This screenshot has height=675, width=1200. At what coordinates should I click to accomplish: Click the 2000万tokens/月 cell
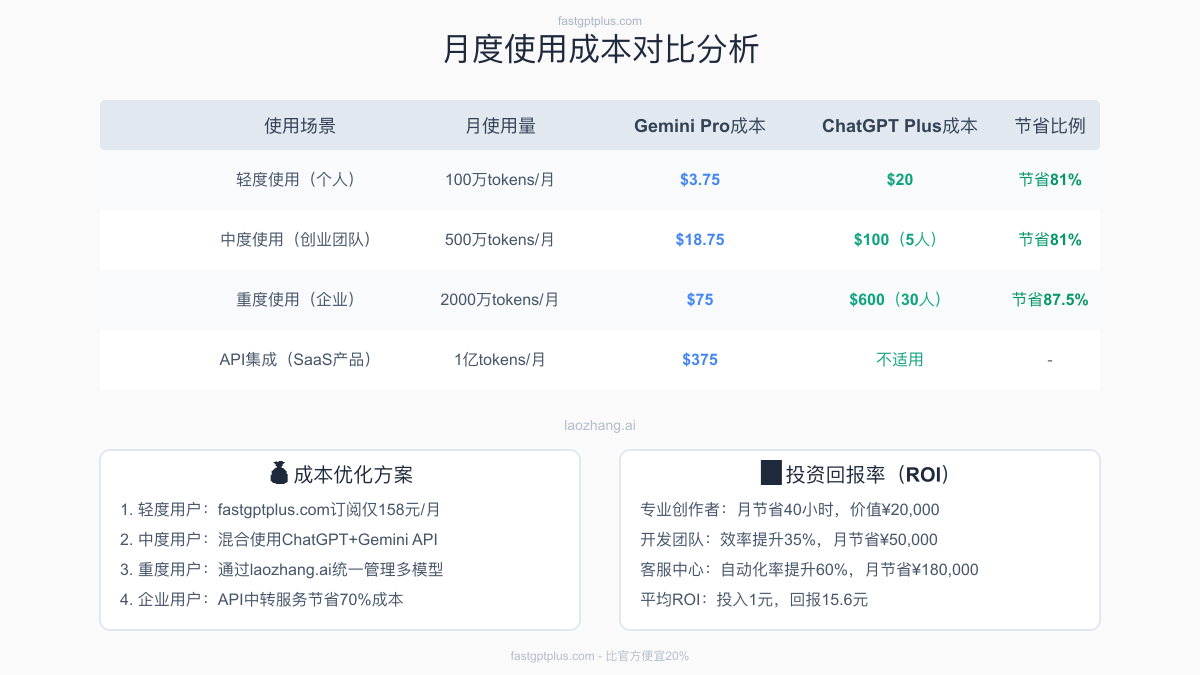[500, 300]
